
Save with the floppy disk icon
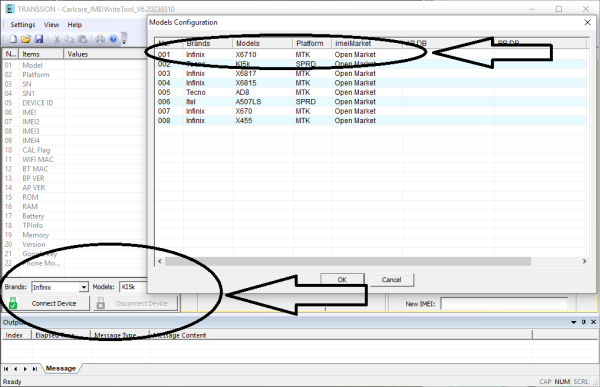pos(39,39)
